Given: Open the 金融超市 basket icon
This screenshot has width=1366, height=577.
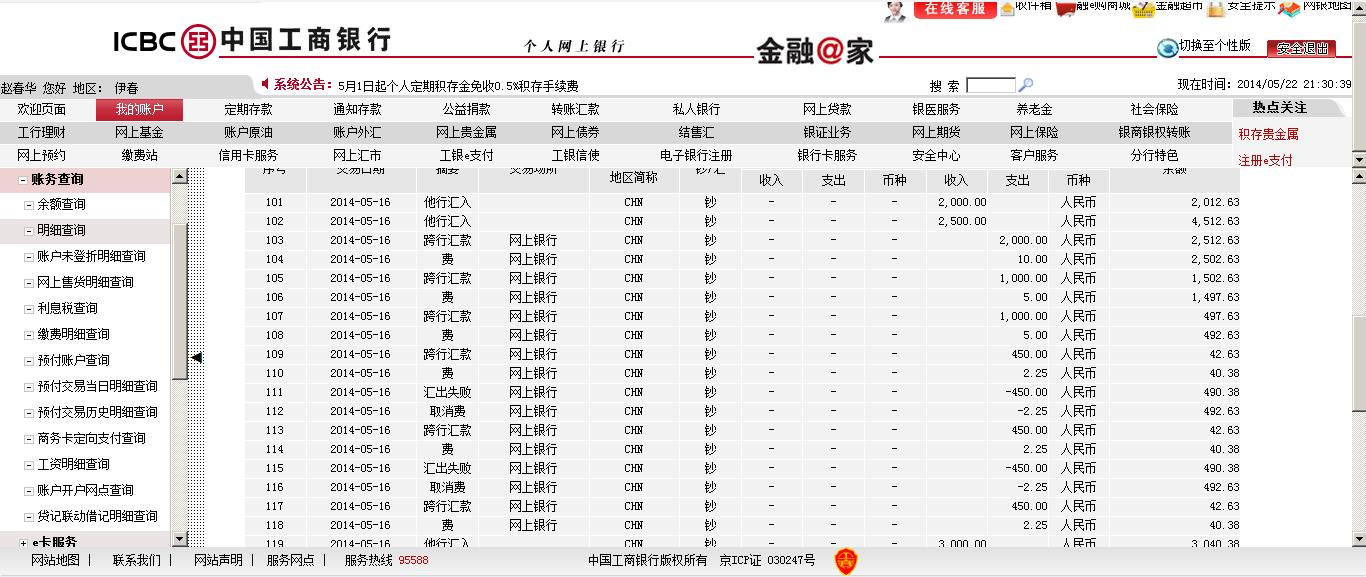Looking at the screenshot, I should click(1144, 9).
